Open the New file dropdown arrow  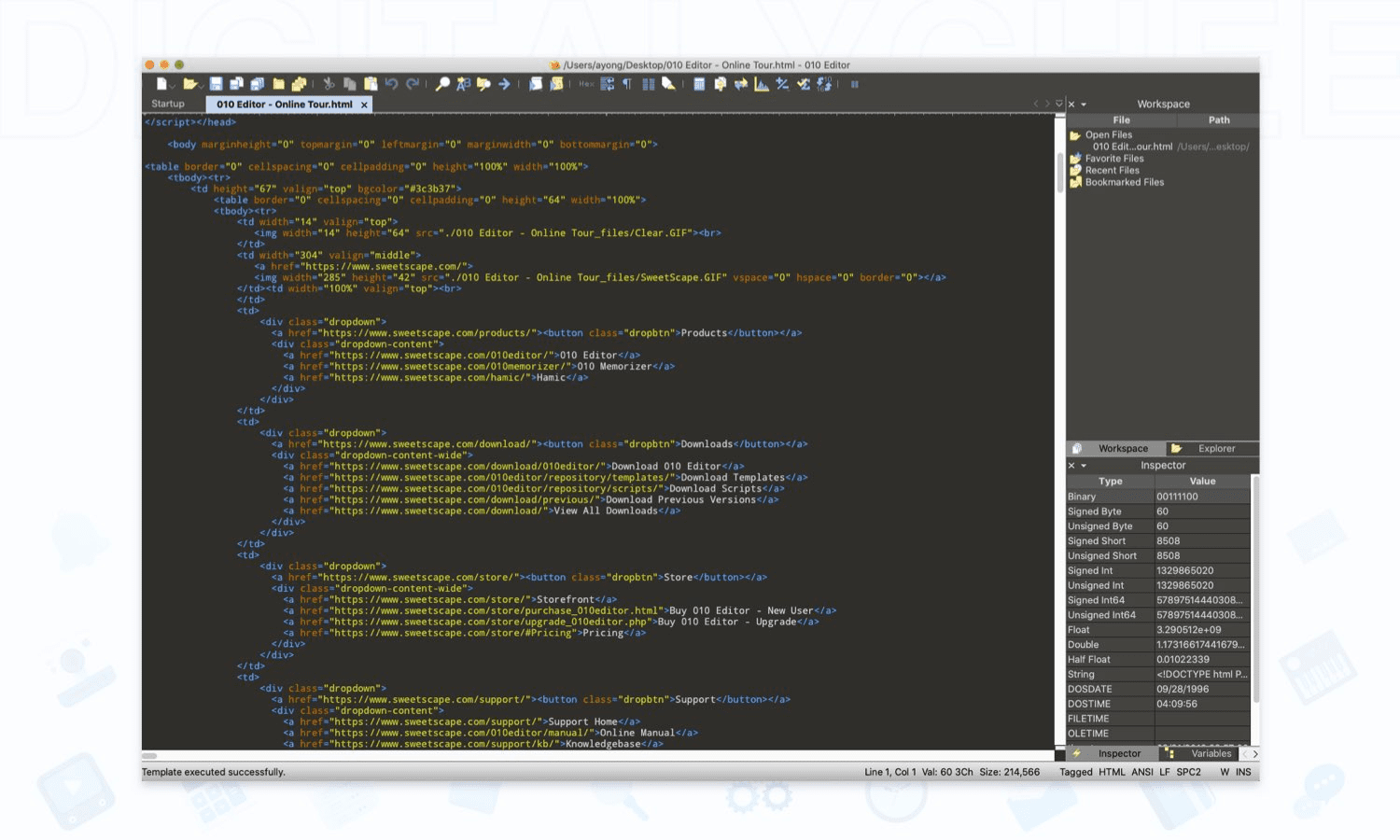[x=173, y=85]
